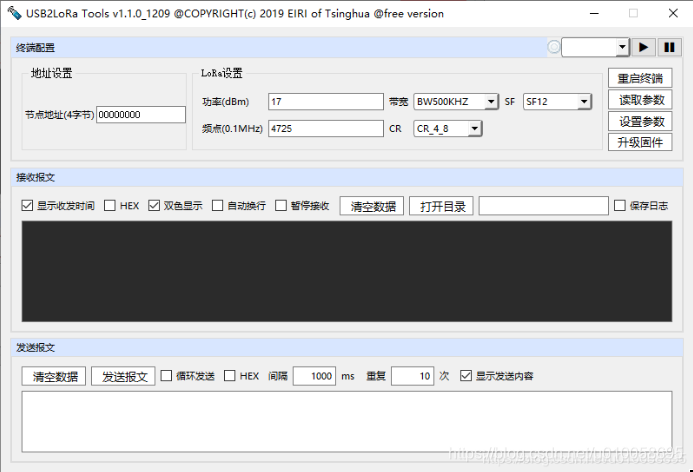The width and height of the screenshot is (693, 472).
Task: Minimize the USB2LoRa Tools window
Action: click(x=594, y=13)
